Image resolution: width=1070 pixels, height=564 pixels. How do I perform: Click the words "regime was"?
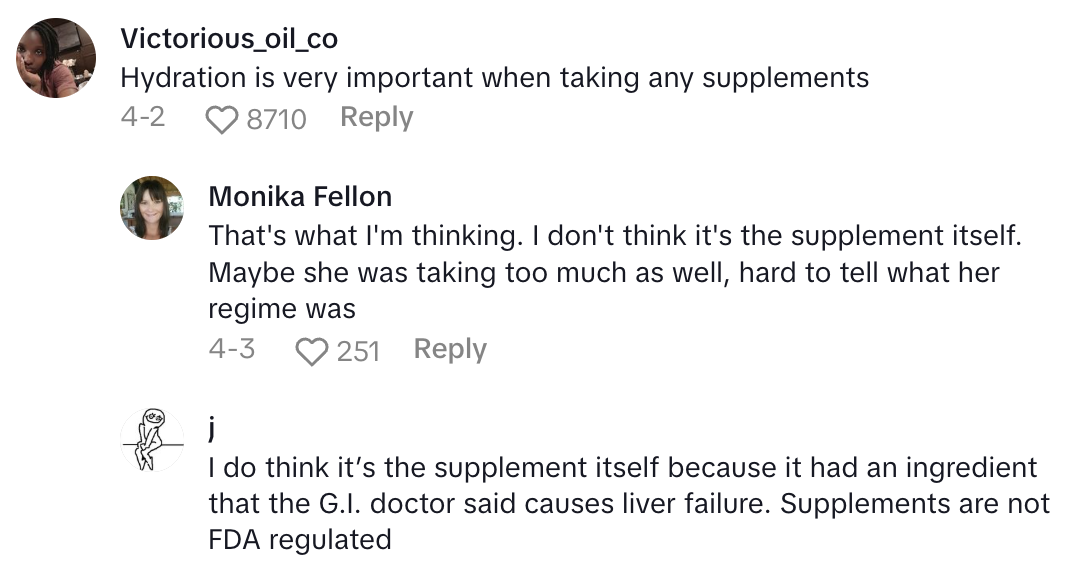281,308
